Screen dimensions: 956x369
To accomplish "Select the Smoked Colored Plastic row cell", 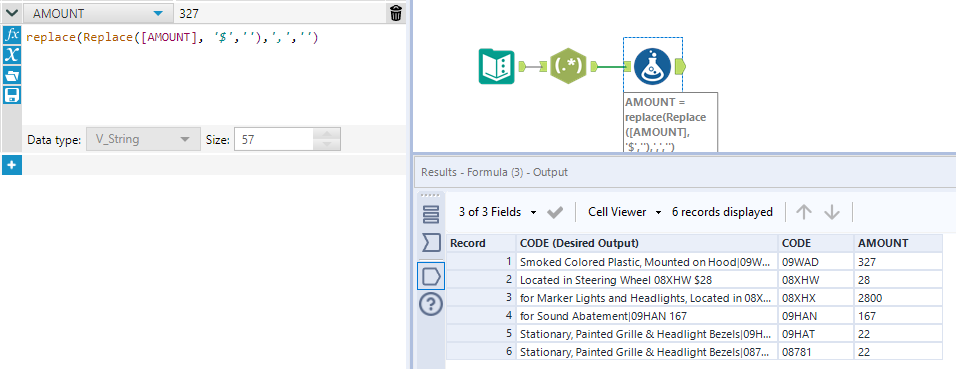I will (647, 262).
